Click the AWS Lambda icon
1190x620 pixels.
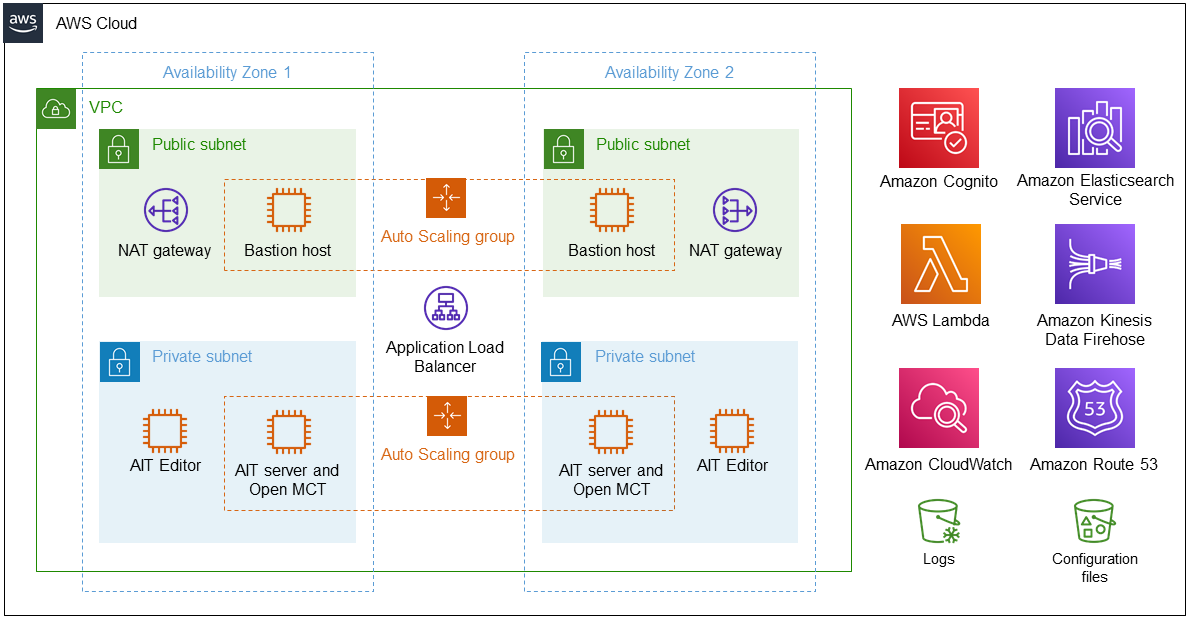pyautogui.click(x=941, y=264)
